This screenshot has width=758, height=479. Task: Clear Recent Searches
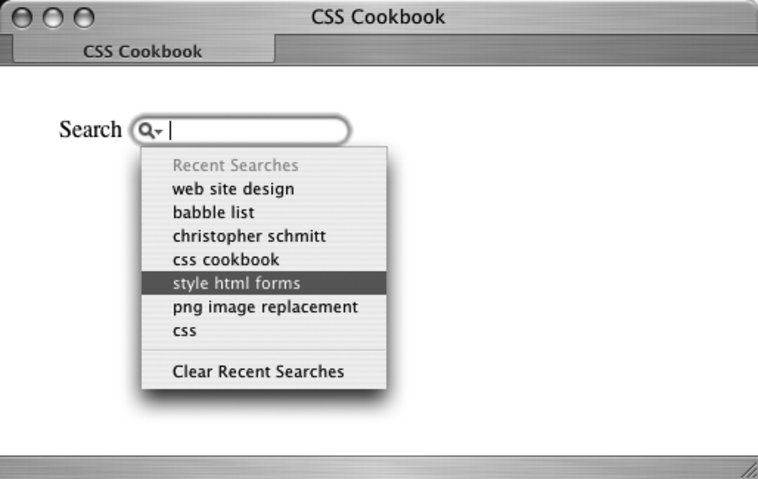pyautogui.click(x=258, y=372)
